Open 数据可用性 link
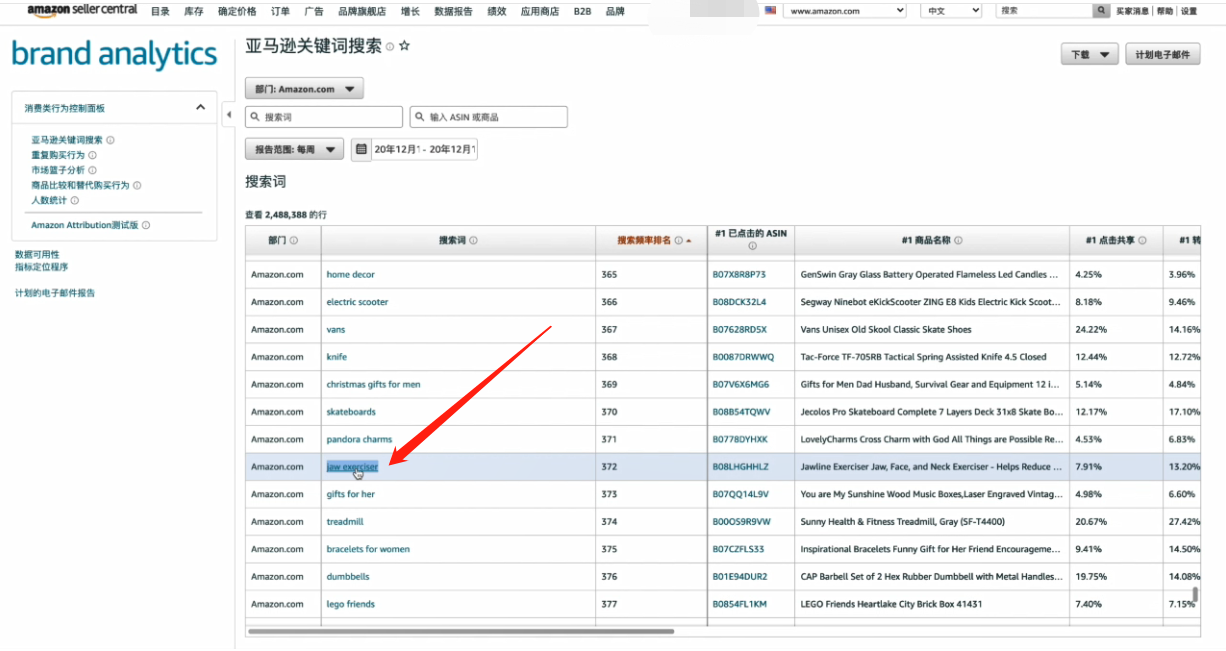This screenshot has height=651, width=1226. click(37, 255)
